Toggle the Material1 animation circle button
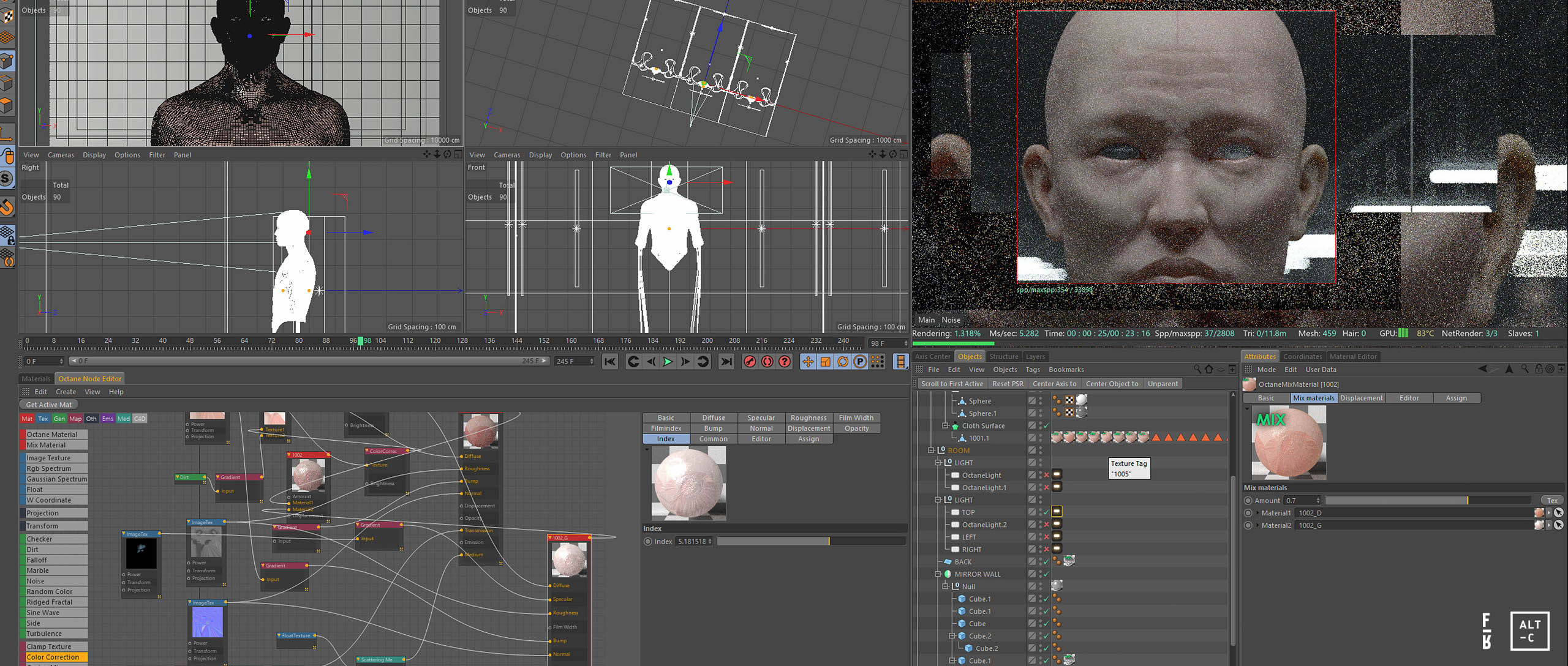This screenshot has width=1568, height=666. coord(1248,513)
